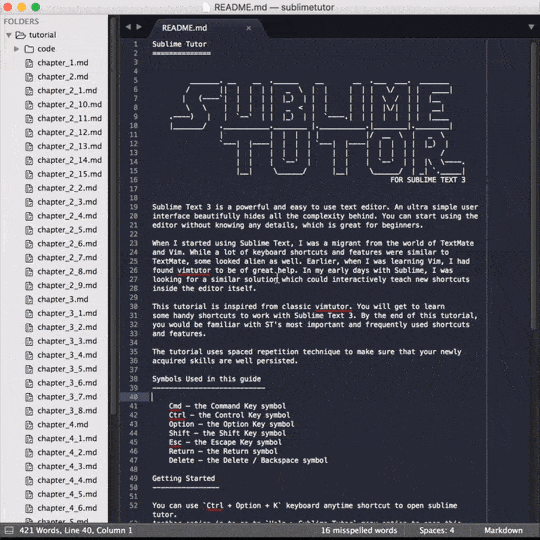Image resolution: width=540 pixels, height=540 pixels.
Task: Click the chapter_2_13.md file icon
Action: (29, 146)
